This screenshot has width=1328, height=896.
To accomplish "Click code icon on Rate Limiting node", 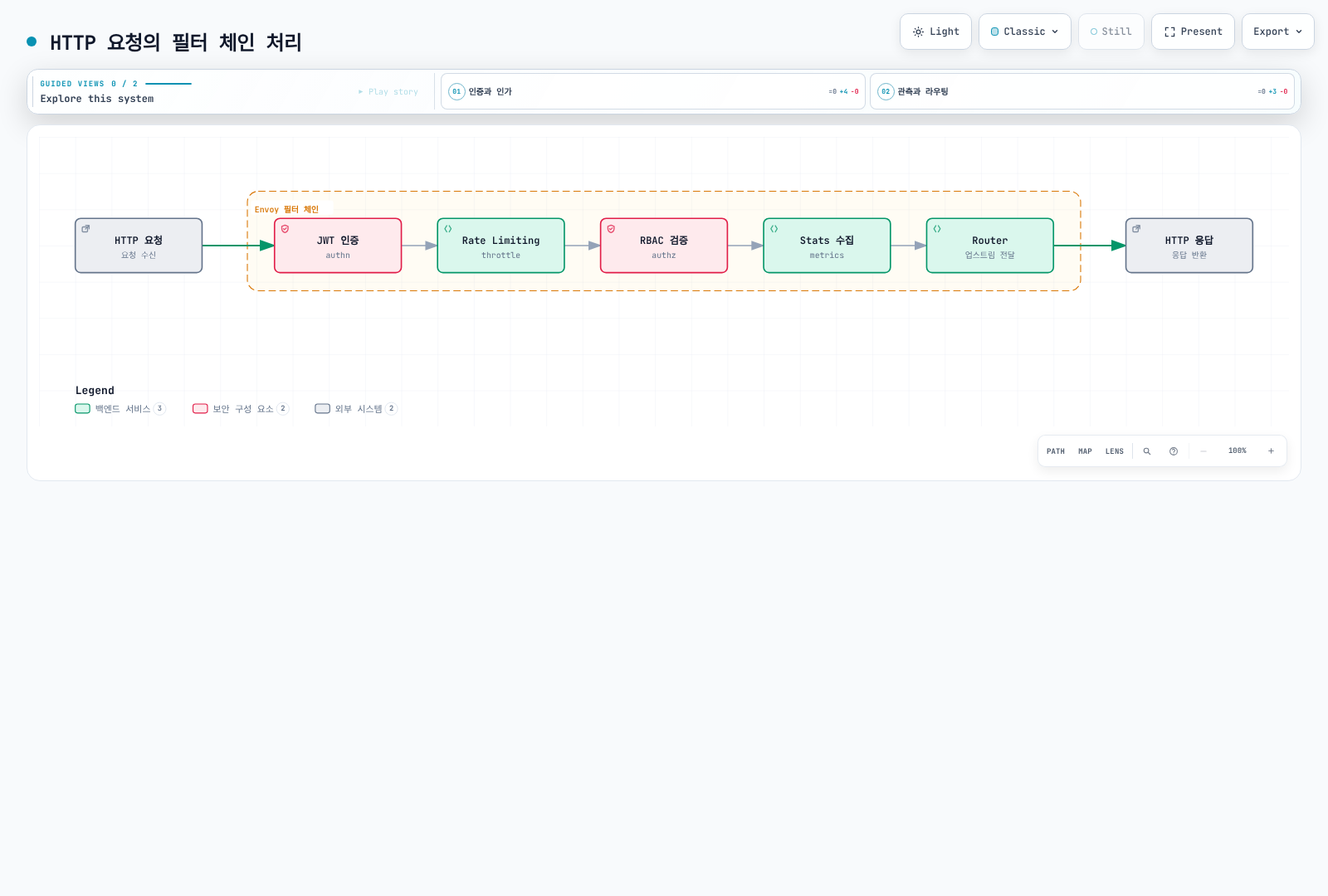I will (447, 229).
